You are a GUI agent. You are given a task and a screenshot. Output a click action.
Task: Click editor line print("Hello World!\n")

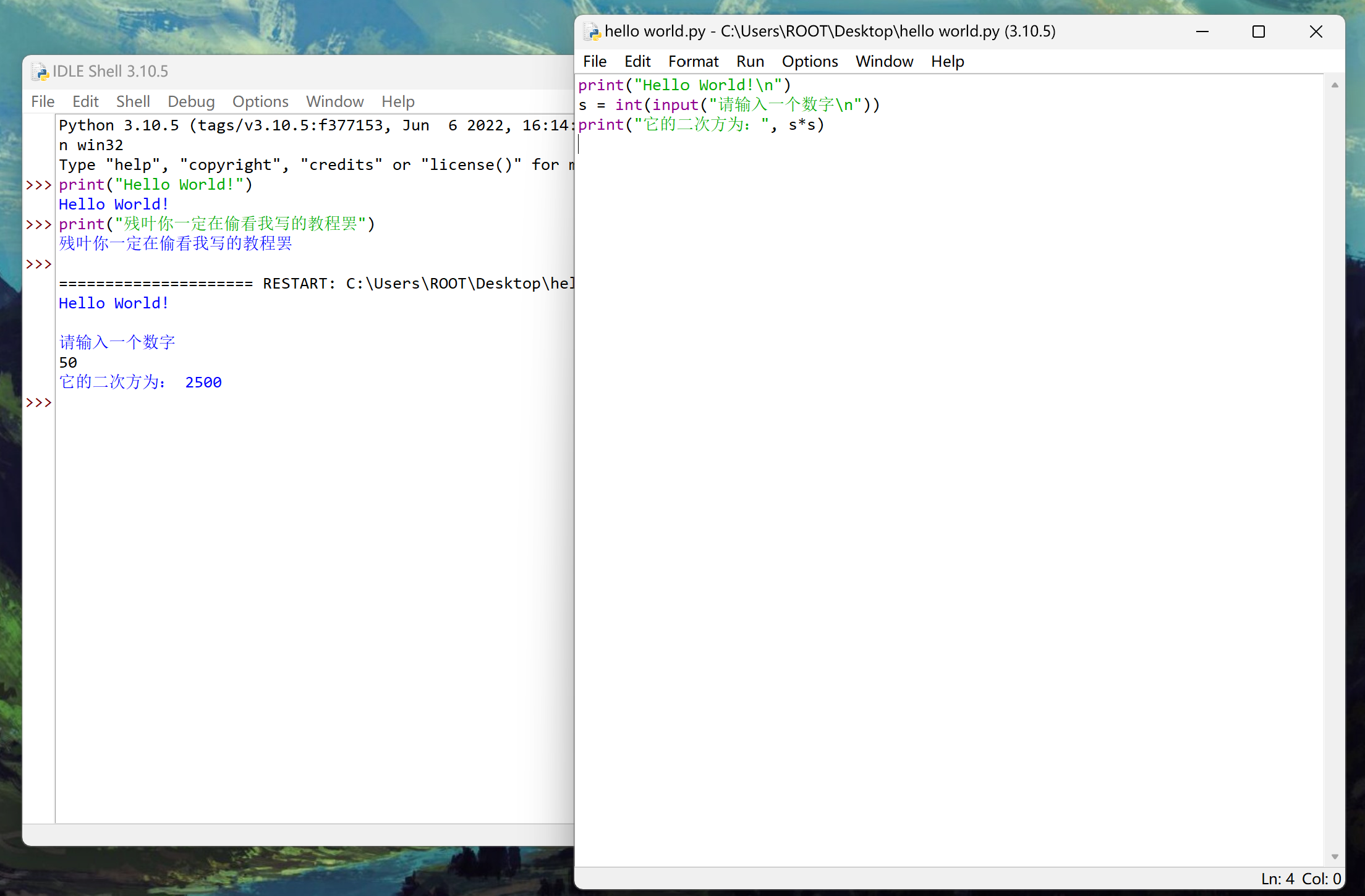point(684,85)
